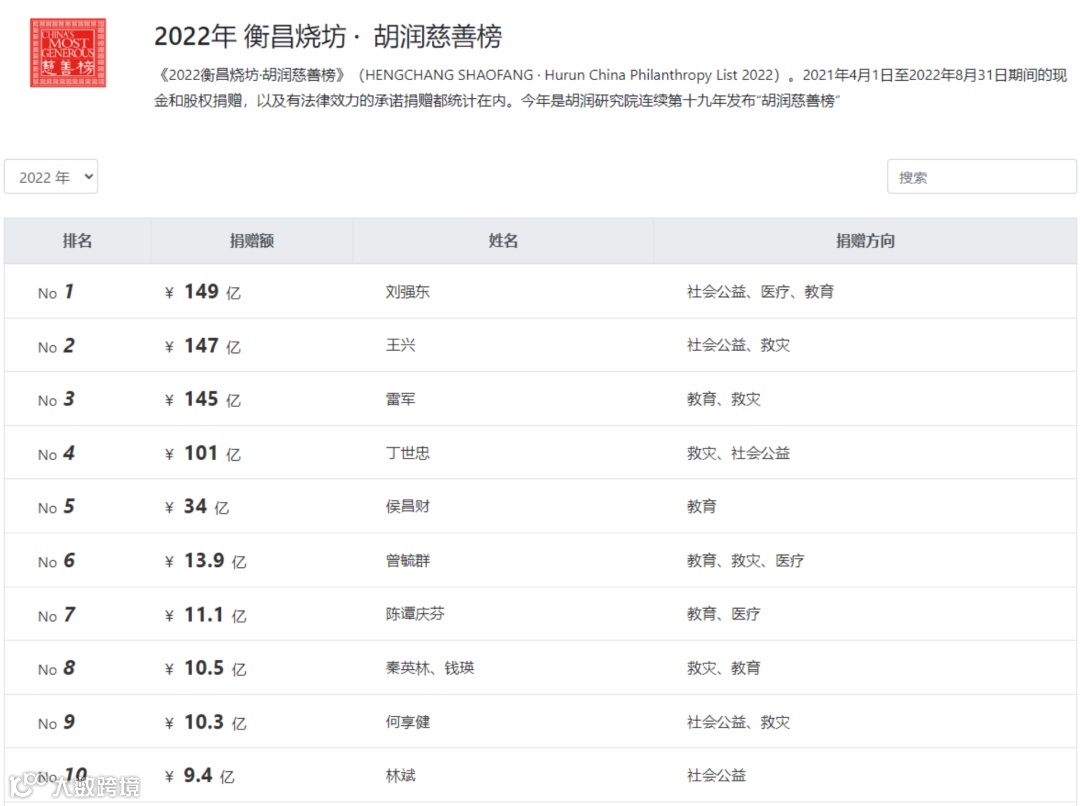Click 社会公益 direction in 林斌's row
This screenshot has width=1080, height=806.
tap(716, 775)
